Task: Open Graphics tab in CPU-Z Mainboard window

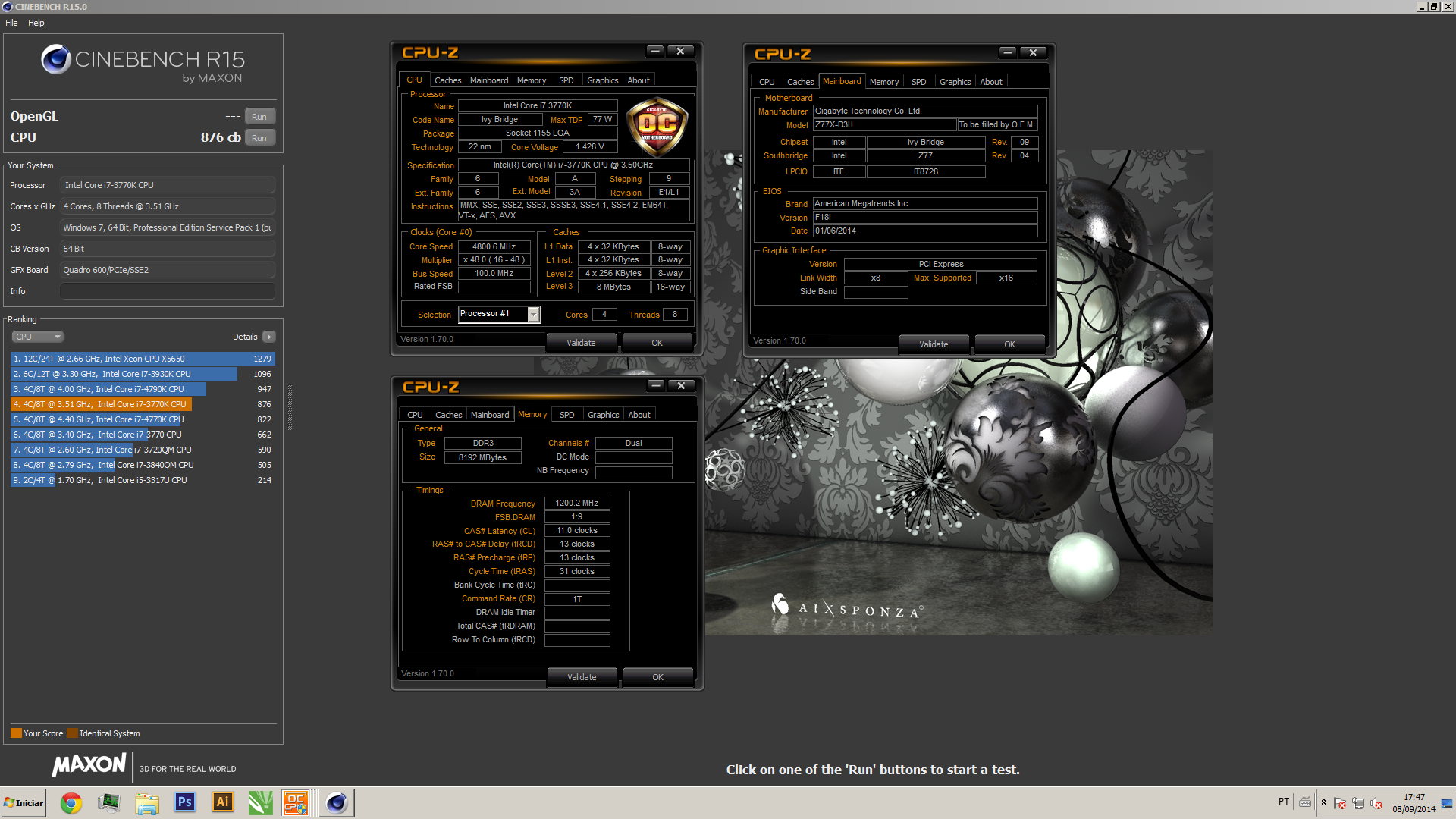Action: pyautogui.click(x=955, y=82)
